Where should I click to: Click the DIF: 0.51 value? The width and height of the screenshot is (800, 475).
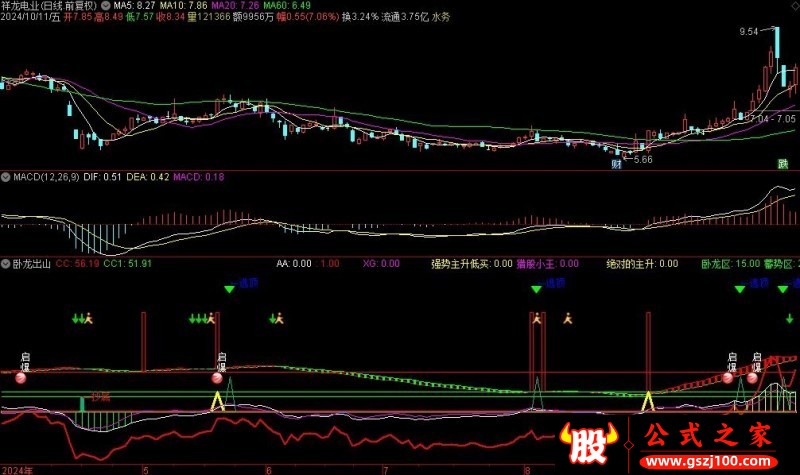tap(102, 177)
